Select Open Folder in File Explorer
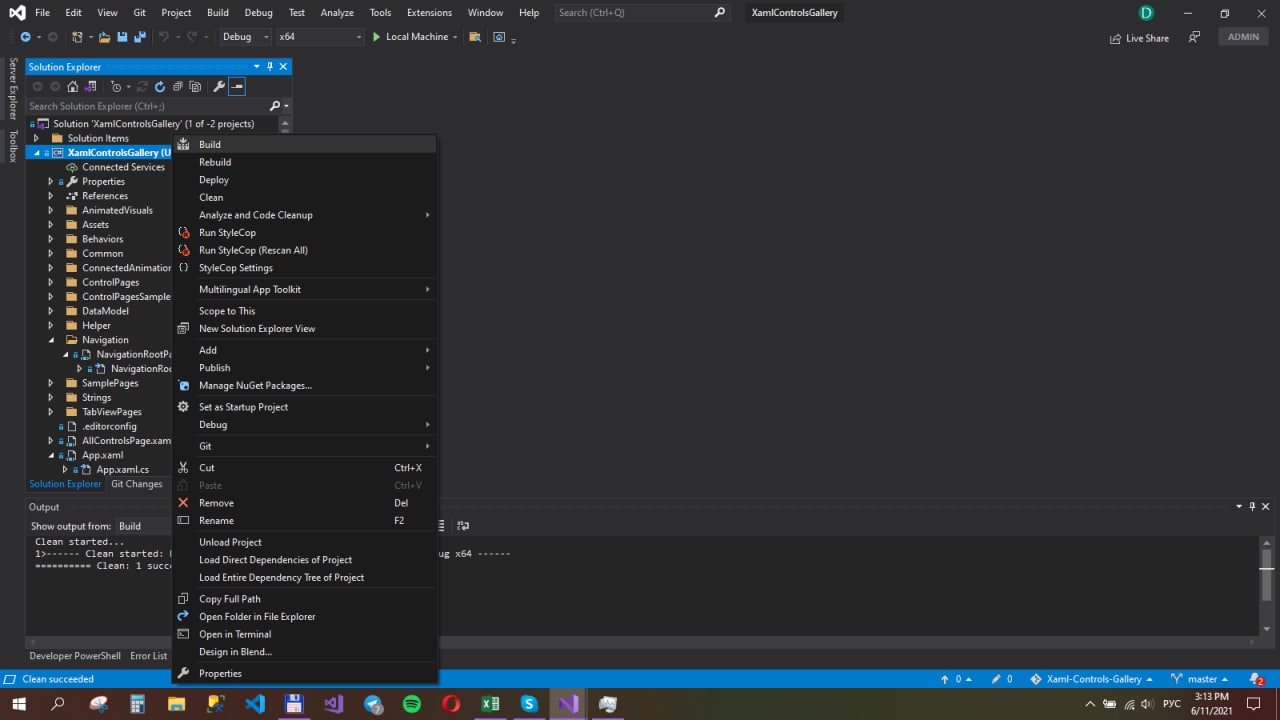This screenshot has height=720, width=1280. tap(305, 616)
